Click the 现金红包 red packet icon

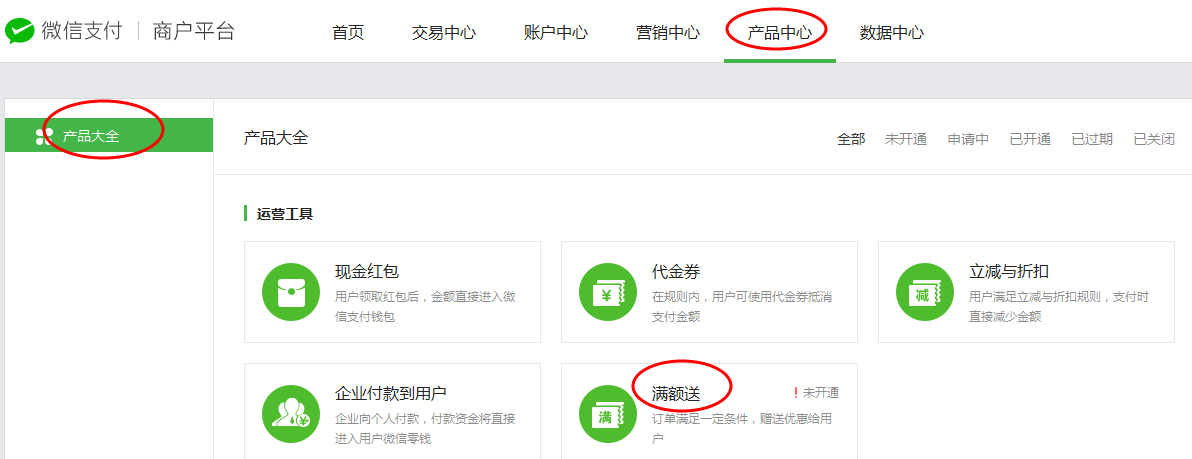[x=291, y=292]
